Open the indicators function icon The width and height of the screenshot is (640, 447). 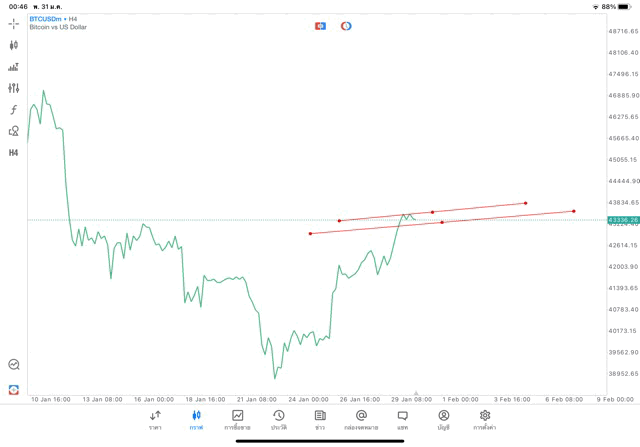tap(14, 109)
